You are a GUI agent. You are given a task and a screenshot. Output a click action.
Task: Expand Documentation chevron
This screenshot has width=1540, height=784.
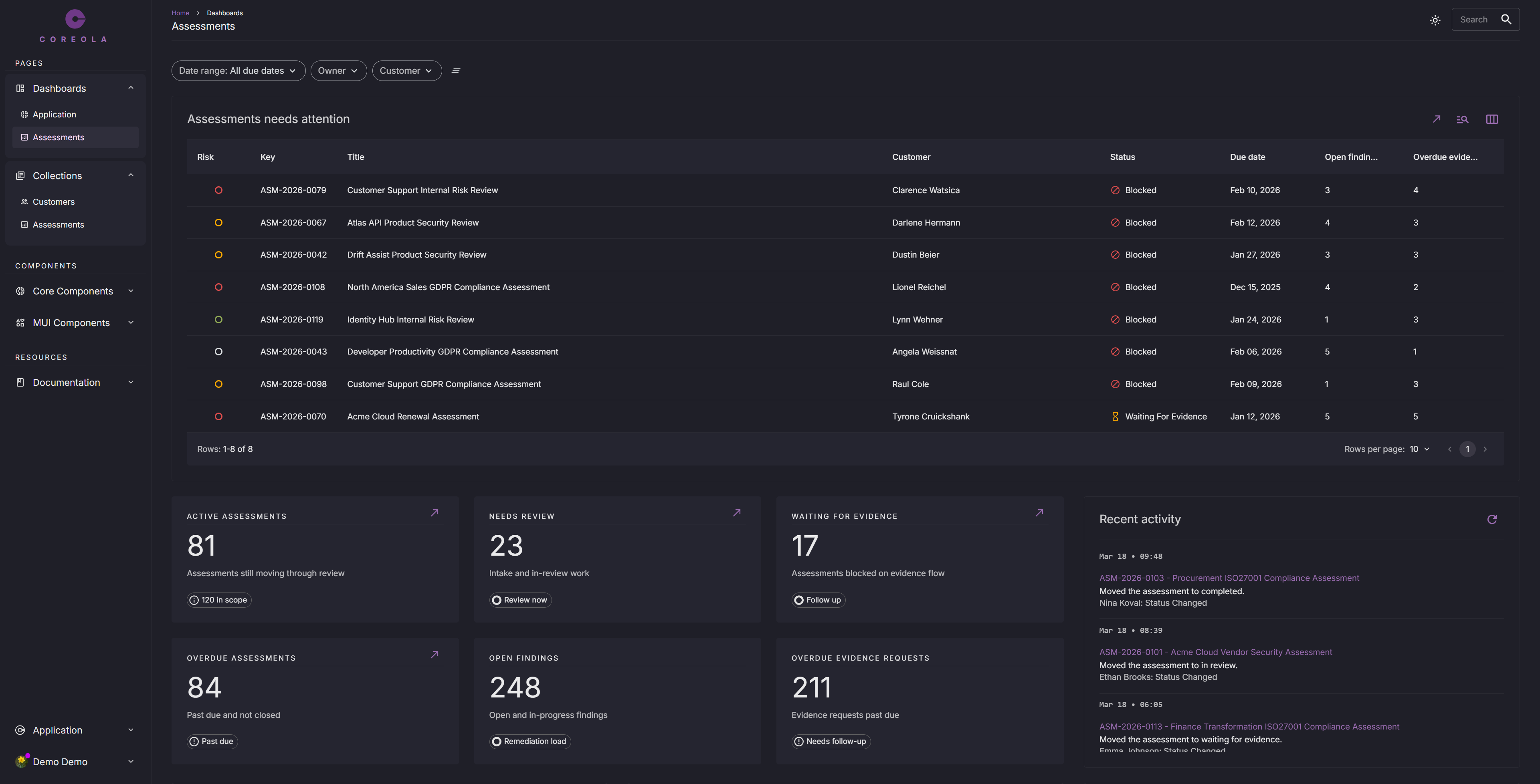pyautogui.click(x=131, y=383)
